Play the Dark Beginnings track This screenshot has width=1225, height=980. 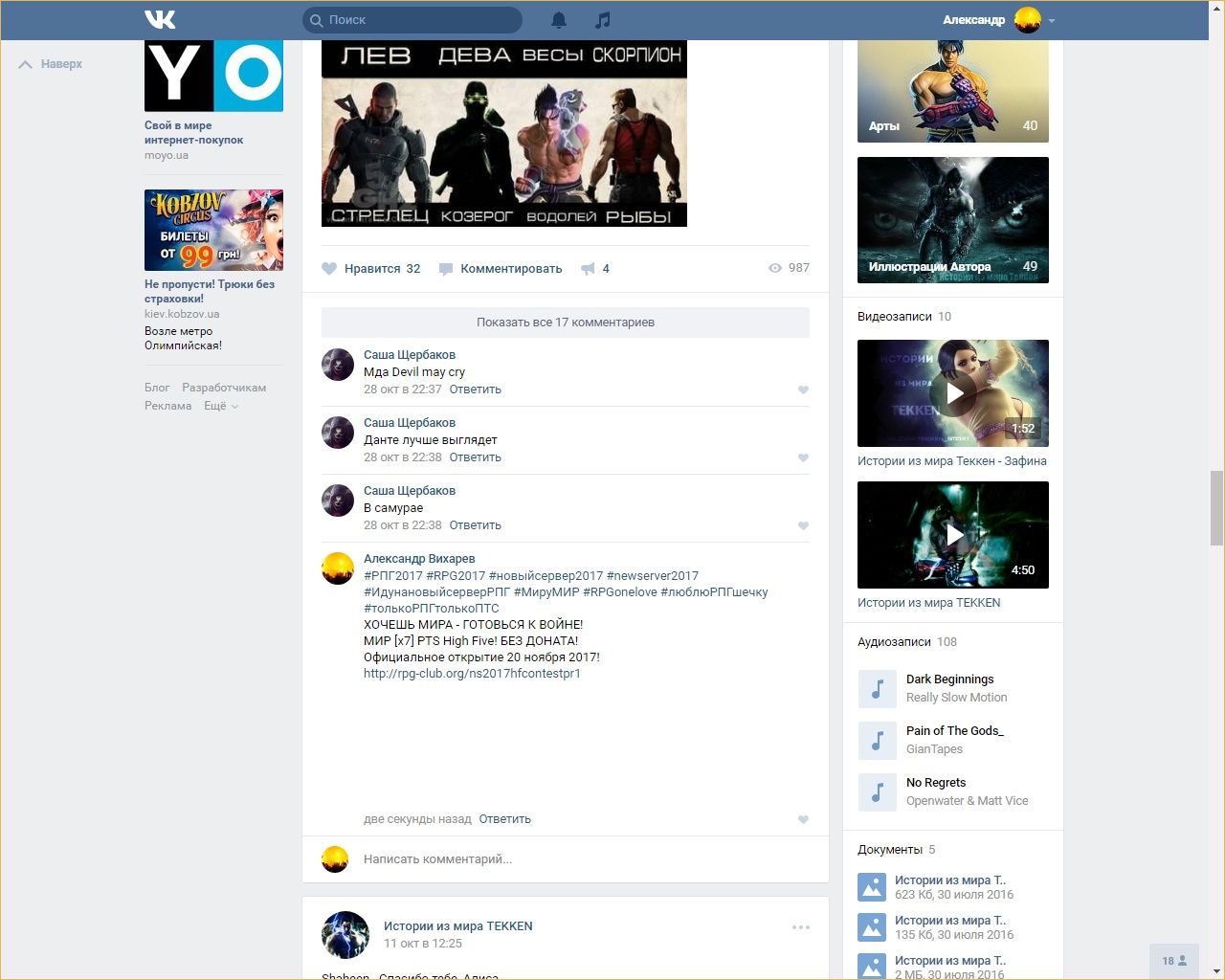(877, 689)
